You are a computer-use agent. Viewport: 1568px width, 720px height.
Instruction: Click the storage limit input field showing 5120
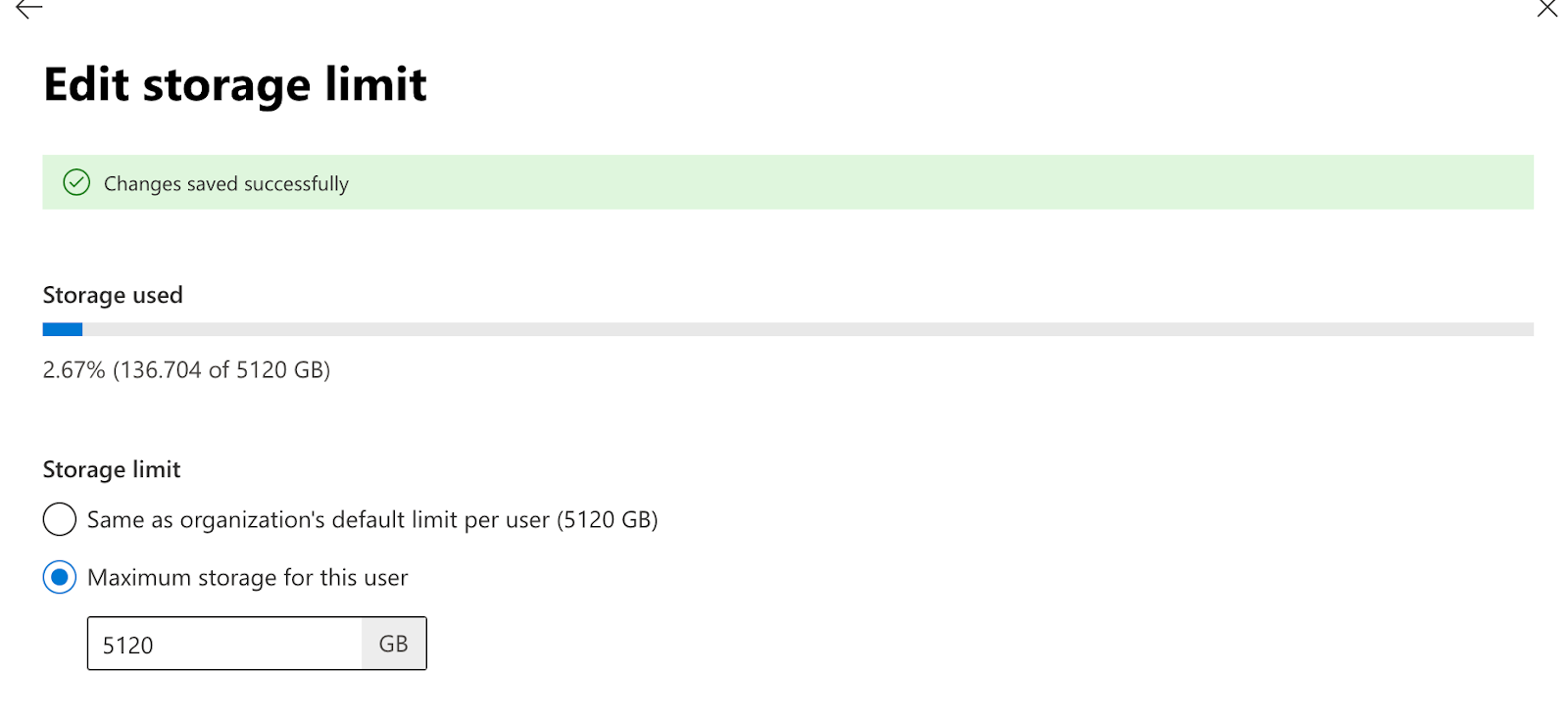point(224,645)
